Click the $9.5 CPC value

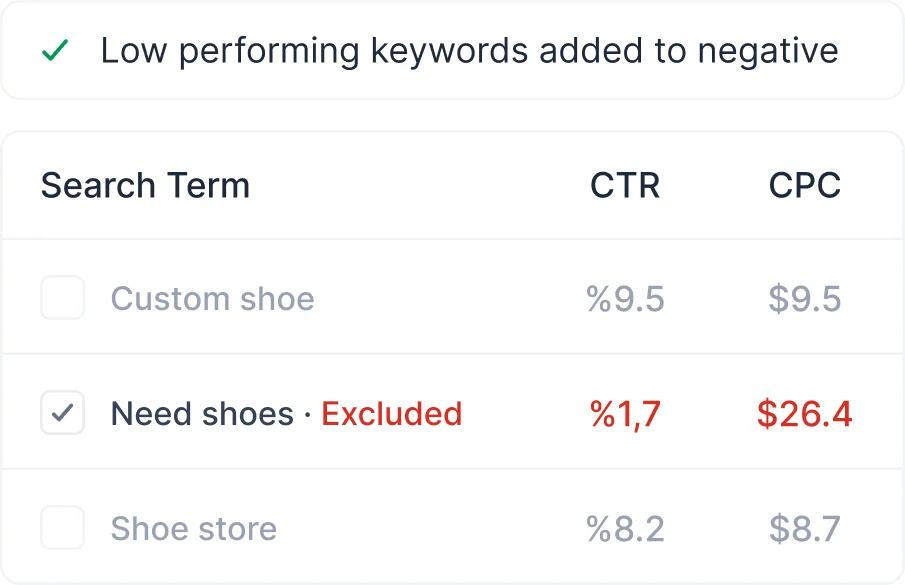pyautogui.click(x=804, y=299)
